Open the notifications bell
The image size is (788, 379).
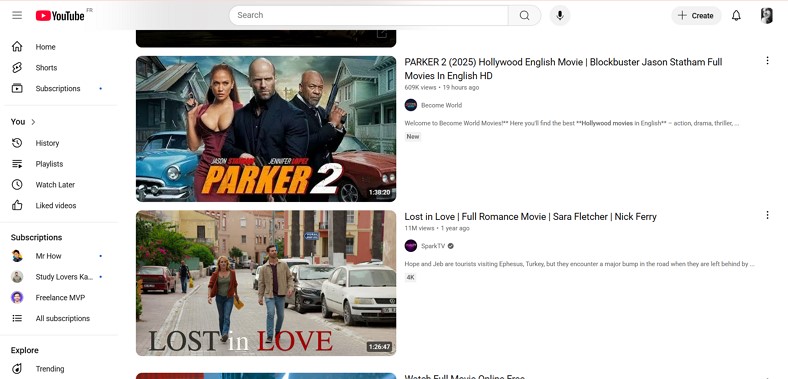[736, 16]
